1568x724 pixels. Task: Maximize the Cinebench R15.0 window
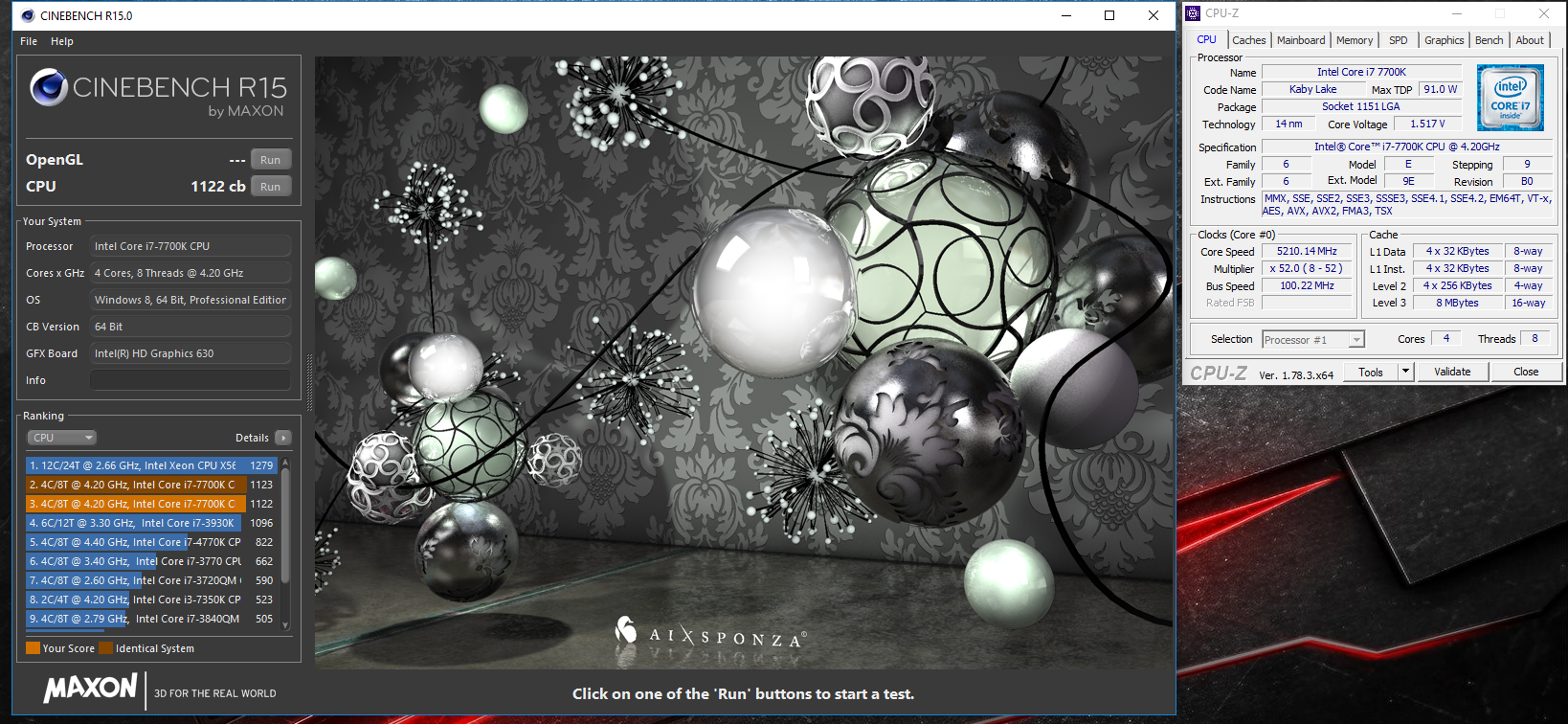(x=1109, y=15)
